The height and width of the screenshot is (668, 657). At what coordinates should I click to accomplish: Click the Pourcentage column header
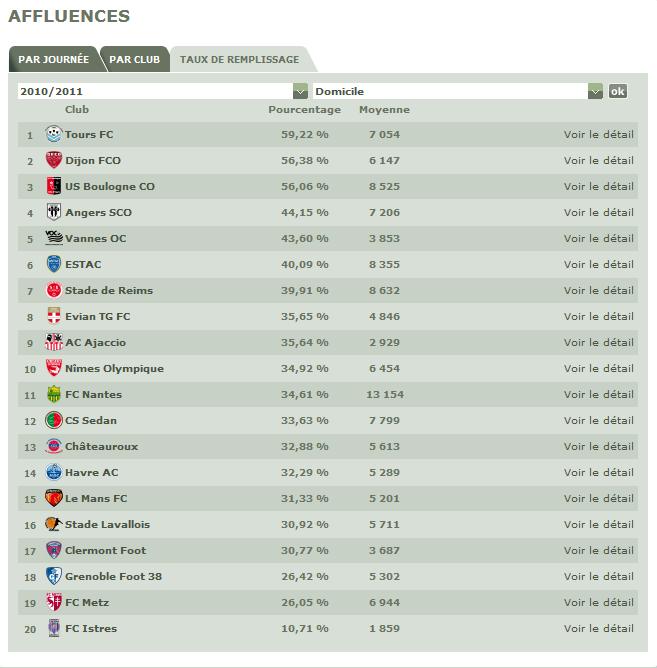tap(304, 110)
